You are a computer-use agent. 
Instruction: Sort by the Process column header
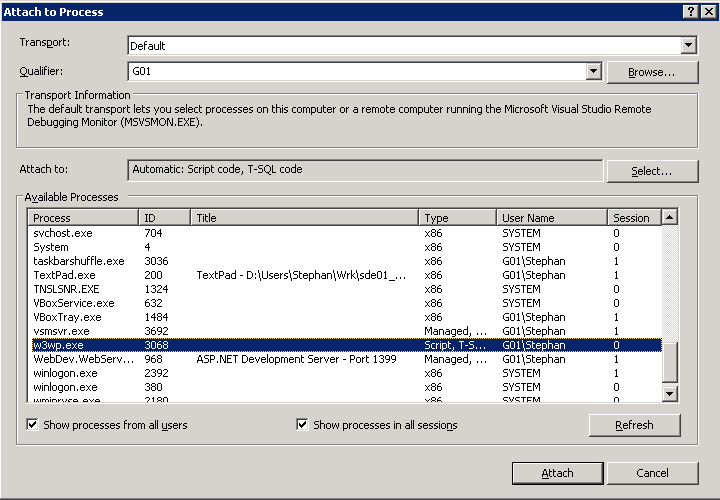click(x=83, y=218)
